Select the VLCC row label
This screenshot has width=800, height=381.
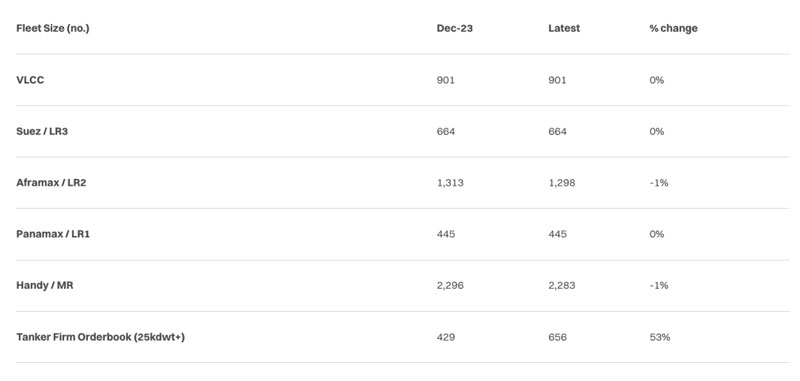30,80
